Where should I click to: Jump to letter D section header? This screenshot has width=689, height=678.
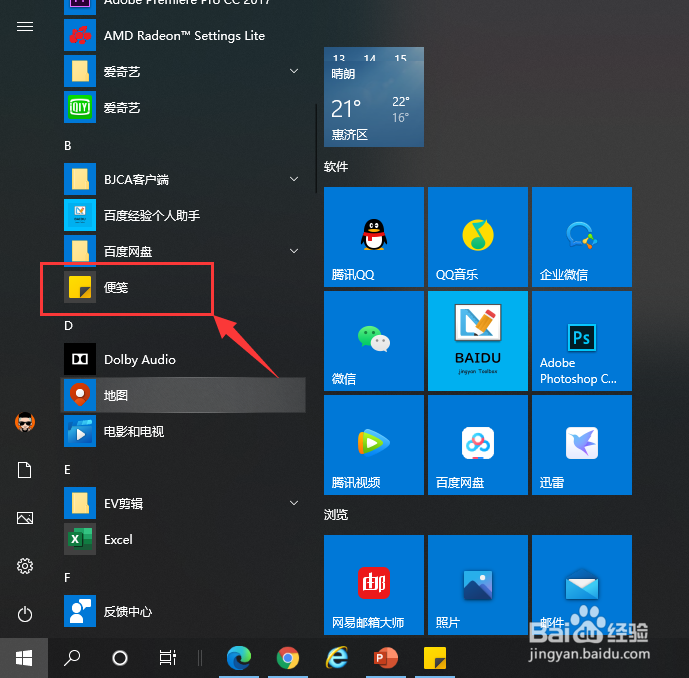point(68,326)
